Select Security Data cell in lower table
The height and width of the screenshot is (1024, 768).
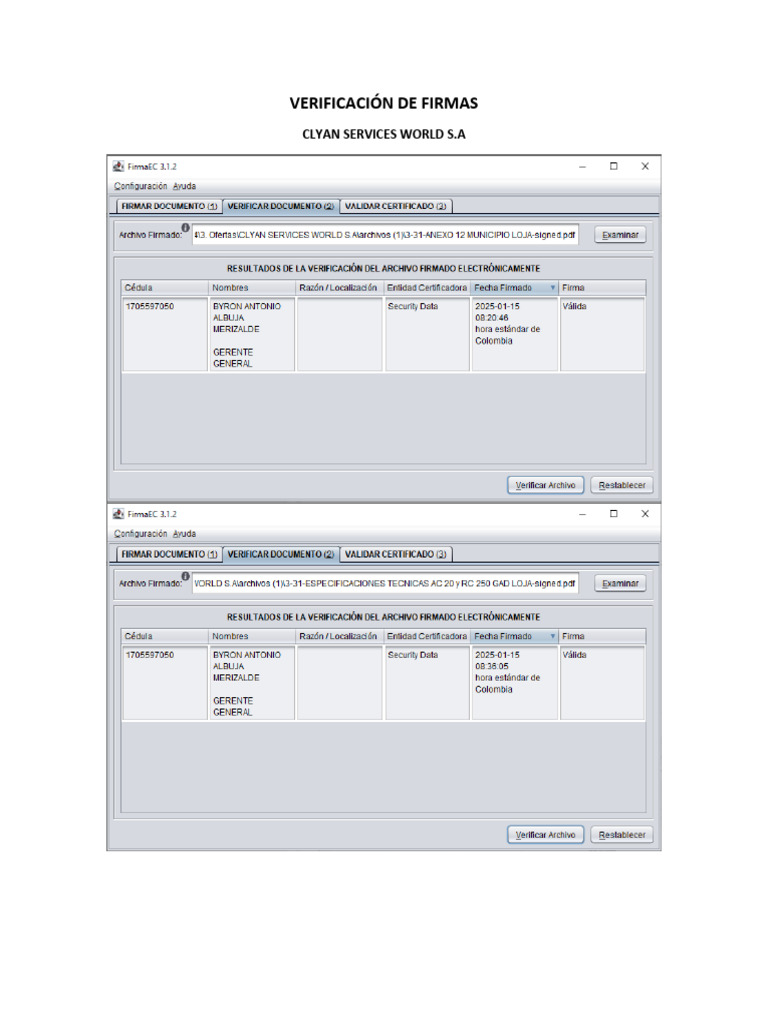pyautogui.click(x=427, y=683)
